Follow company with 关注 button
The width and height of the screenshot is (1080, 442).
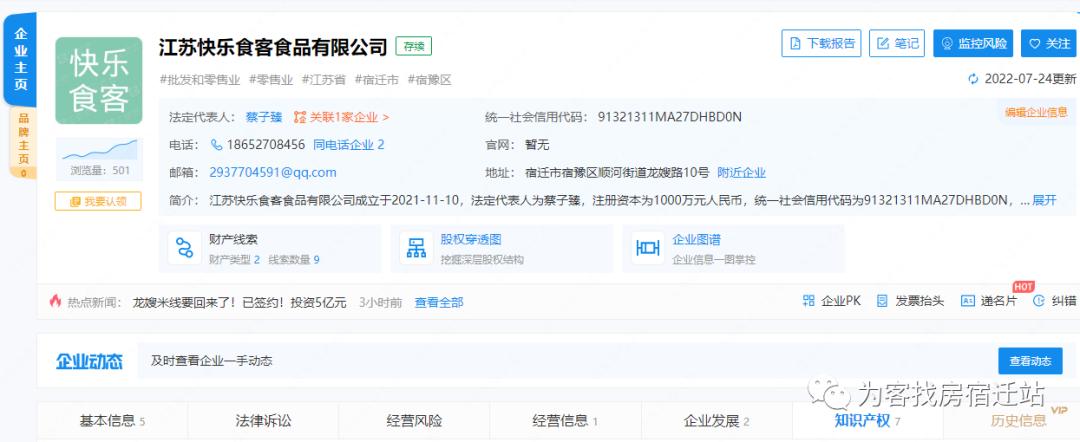coord(1048,43)
